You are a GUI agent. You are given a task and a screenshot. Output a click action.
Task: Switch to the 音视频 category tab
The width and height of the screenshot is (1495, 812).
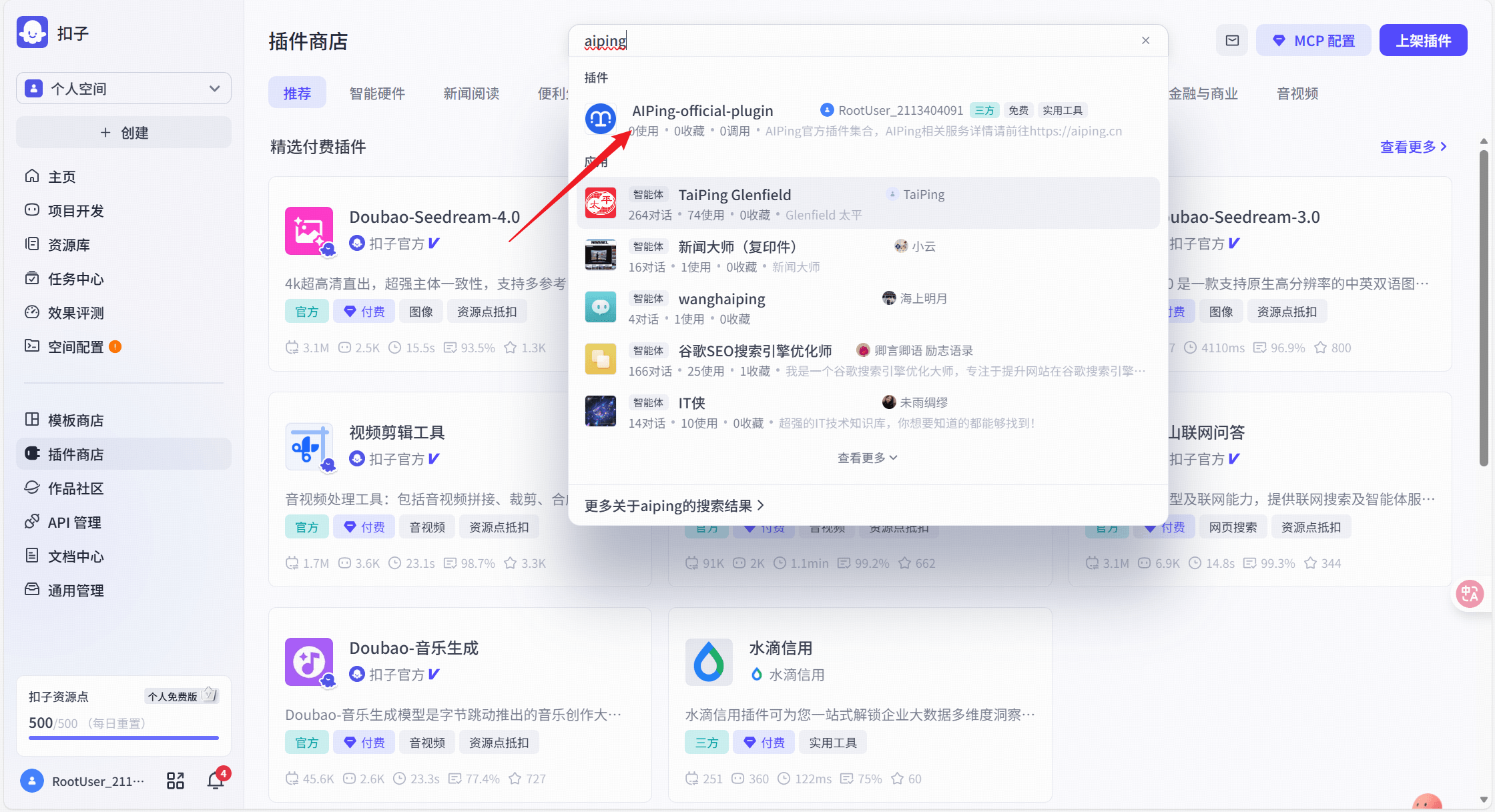[1296, 93]
